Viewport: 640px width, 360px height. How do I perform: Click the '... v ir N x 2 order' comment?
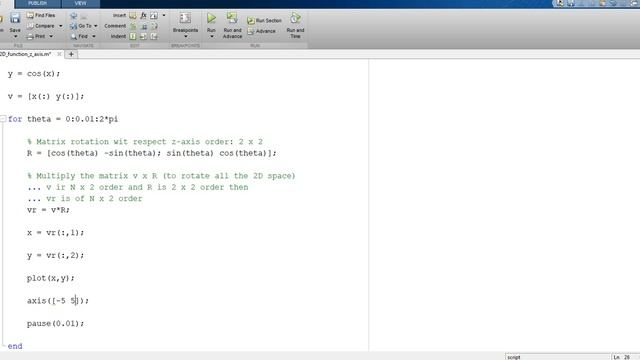click(138, 187)
